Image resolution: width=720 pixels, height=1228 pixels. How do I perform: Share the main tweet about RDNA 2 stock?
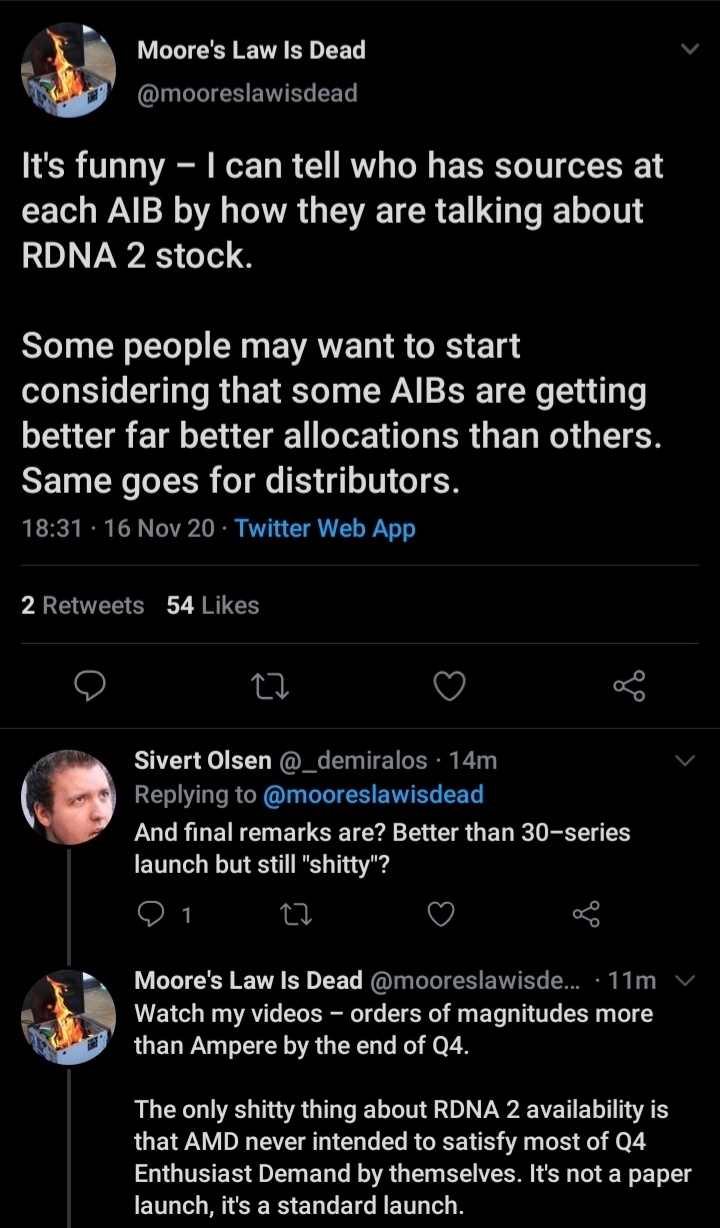point(629,686)
